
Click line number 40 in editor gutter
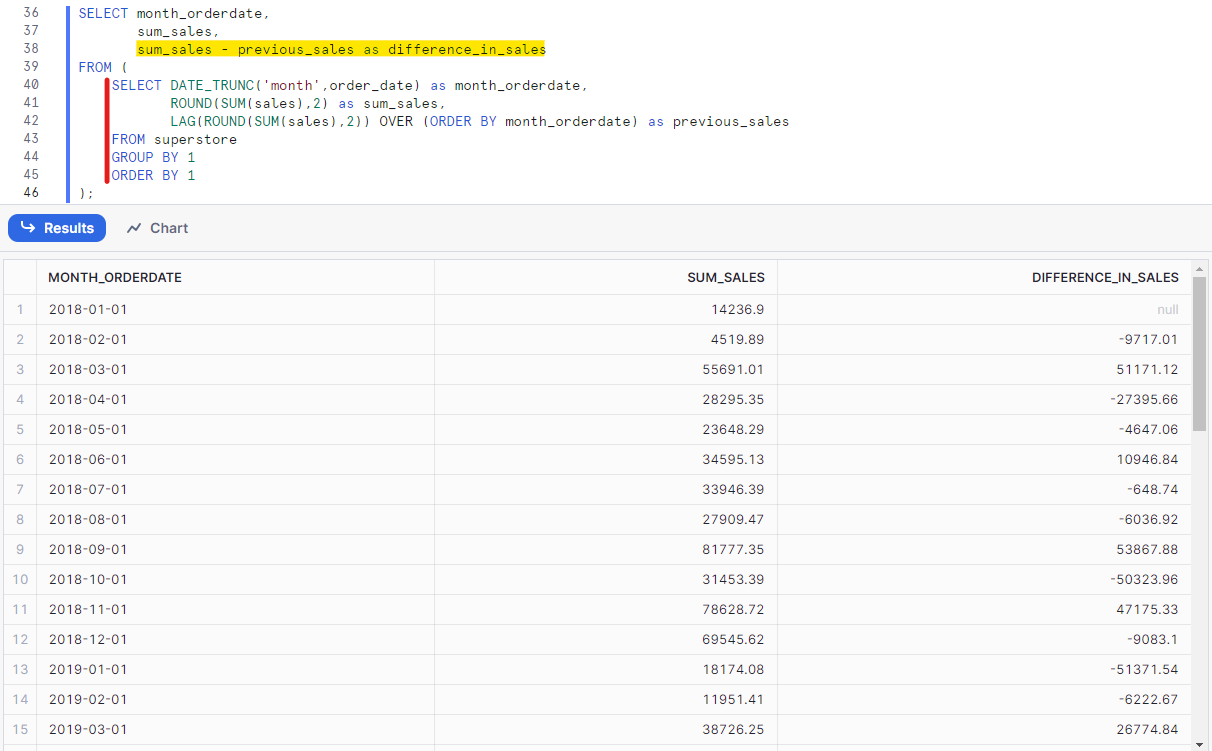click(30, 85)
